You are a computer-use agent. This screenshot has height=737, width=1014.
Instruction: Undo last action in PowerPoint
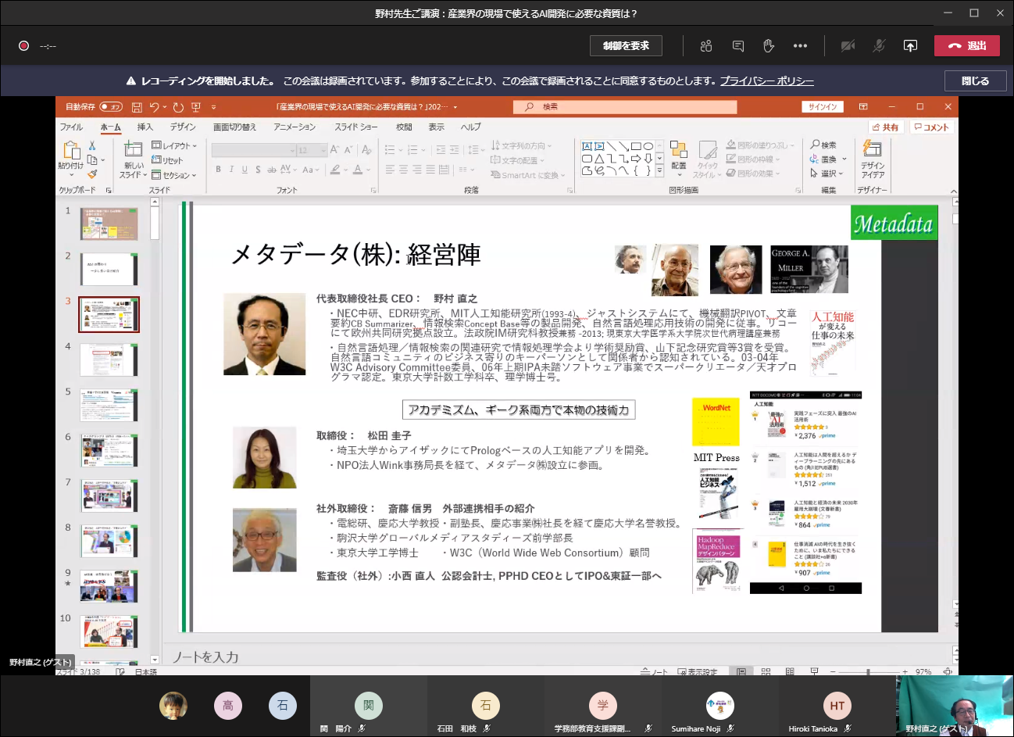(154, 107)
